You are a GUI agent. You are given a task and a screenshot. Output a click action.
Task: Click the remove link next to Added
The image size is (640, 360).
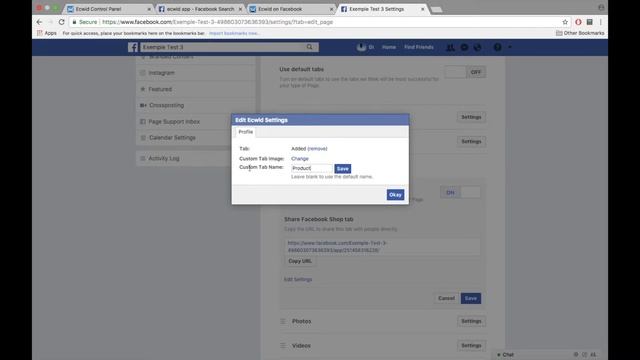(317, 149)
